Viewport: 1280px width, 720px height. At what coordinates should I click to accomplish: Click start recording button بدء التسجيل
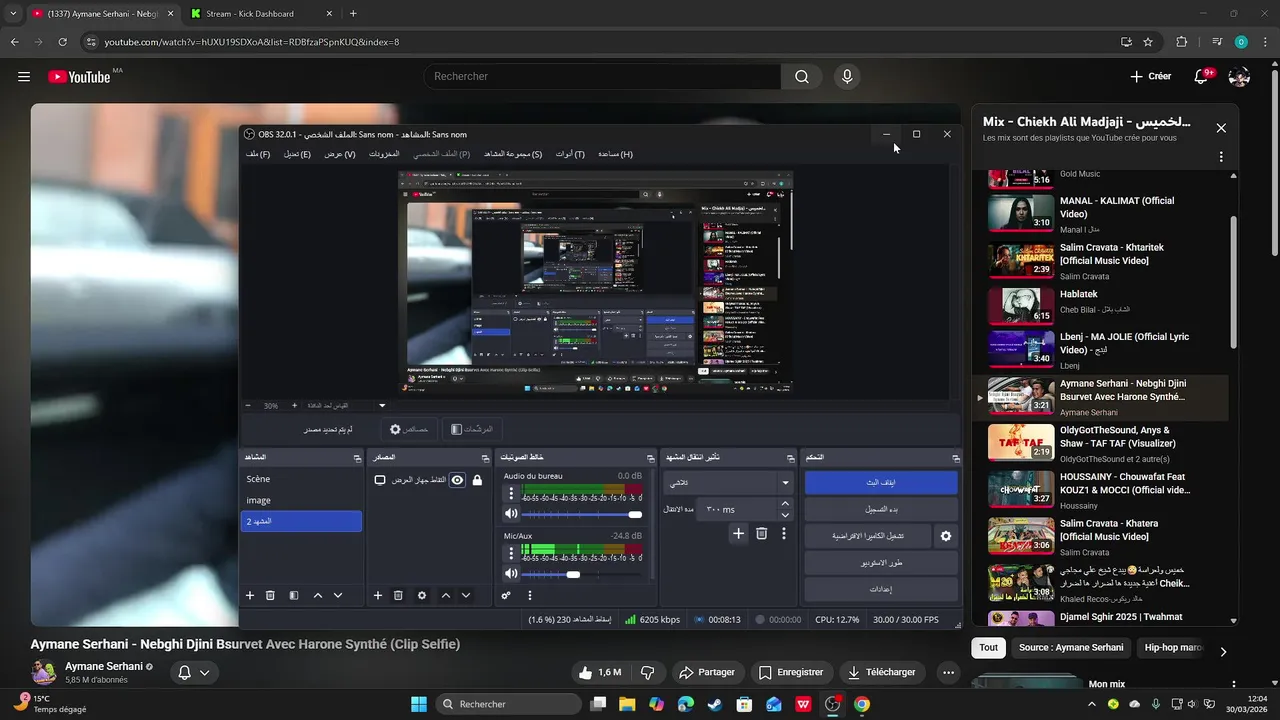pyautogui.click(x=881, y=509)
